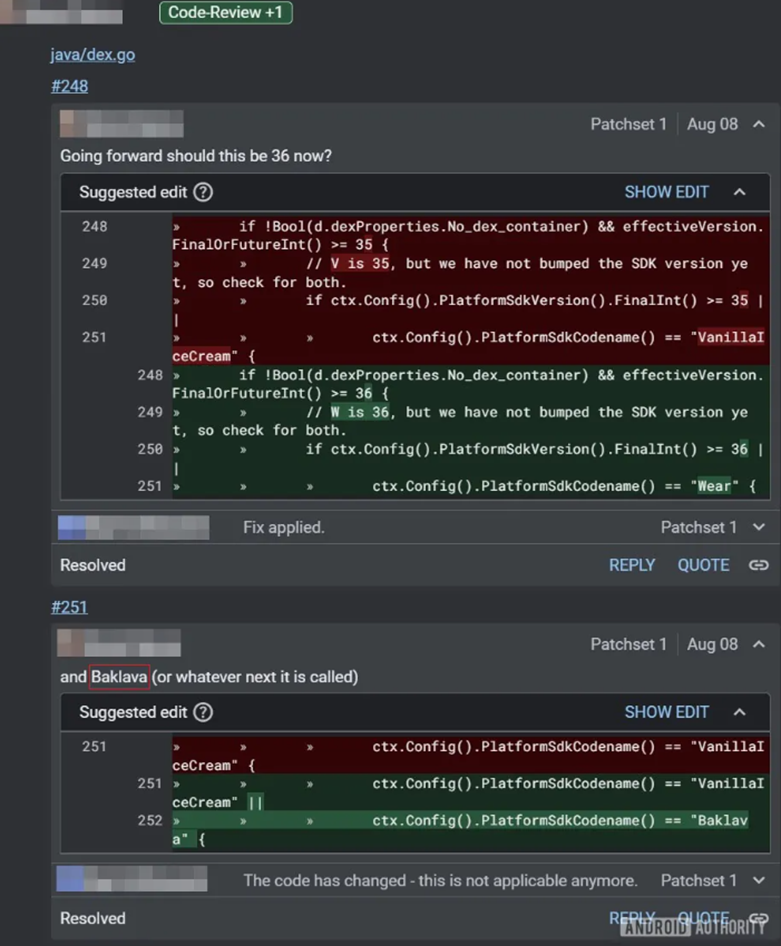Open the java/dex.go file link

[x=93, y=55]
